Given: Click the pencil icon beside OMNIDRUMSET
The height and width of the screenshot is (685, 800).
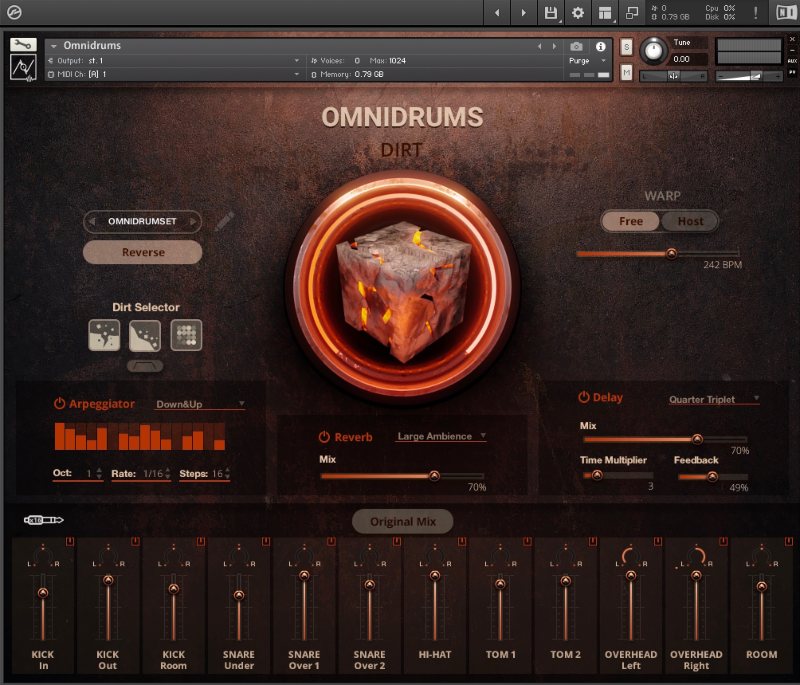Looking at the screenshot, I should click(222, 221).
